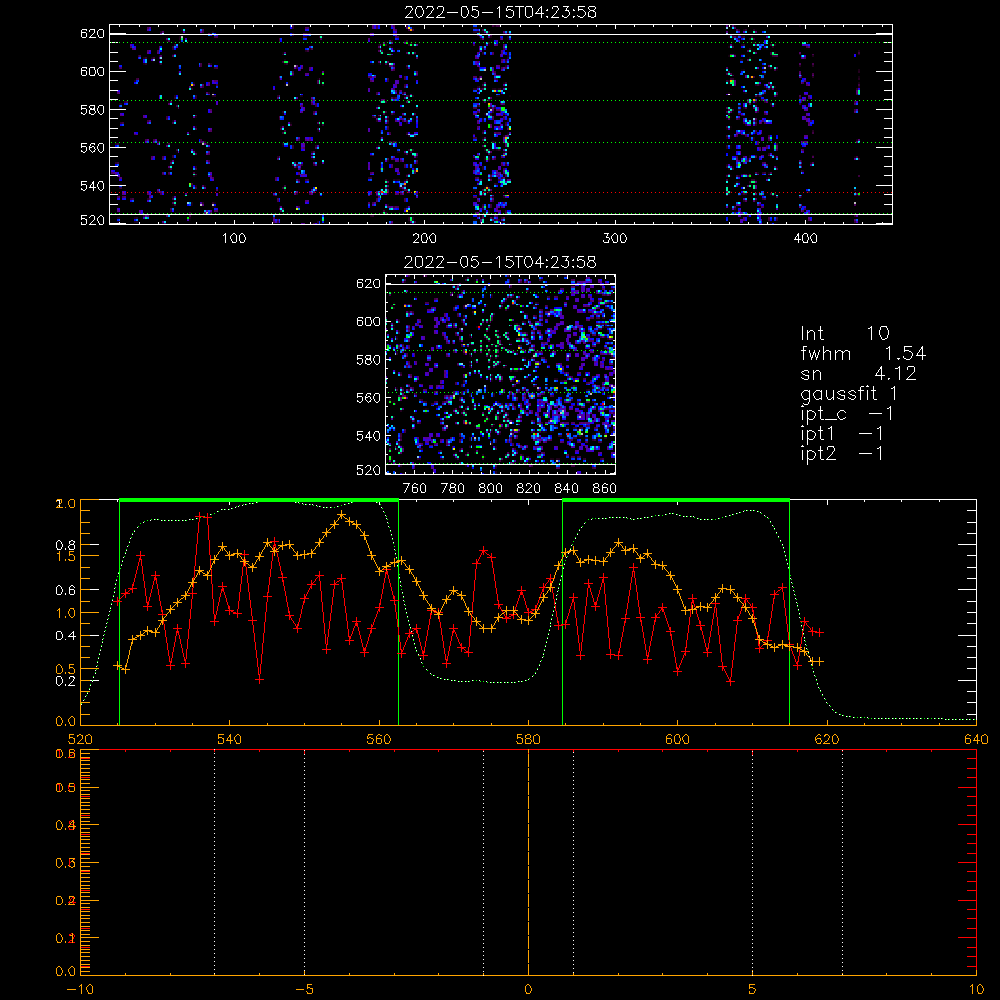Click the 0 label under the orange center line

[528, 990]
